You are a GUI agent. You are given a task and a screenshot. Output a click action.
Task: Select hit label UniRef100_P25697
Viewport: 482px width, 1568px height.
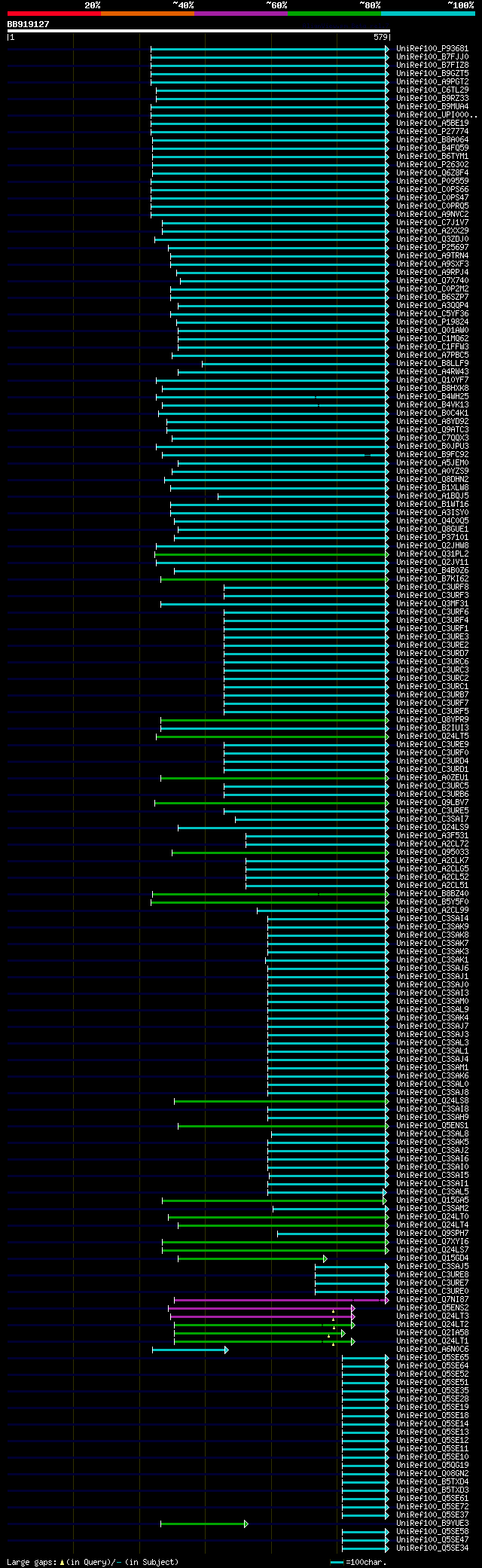pos(432,248)
